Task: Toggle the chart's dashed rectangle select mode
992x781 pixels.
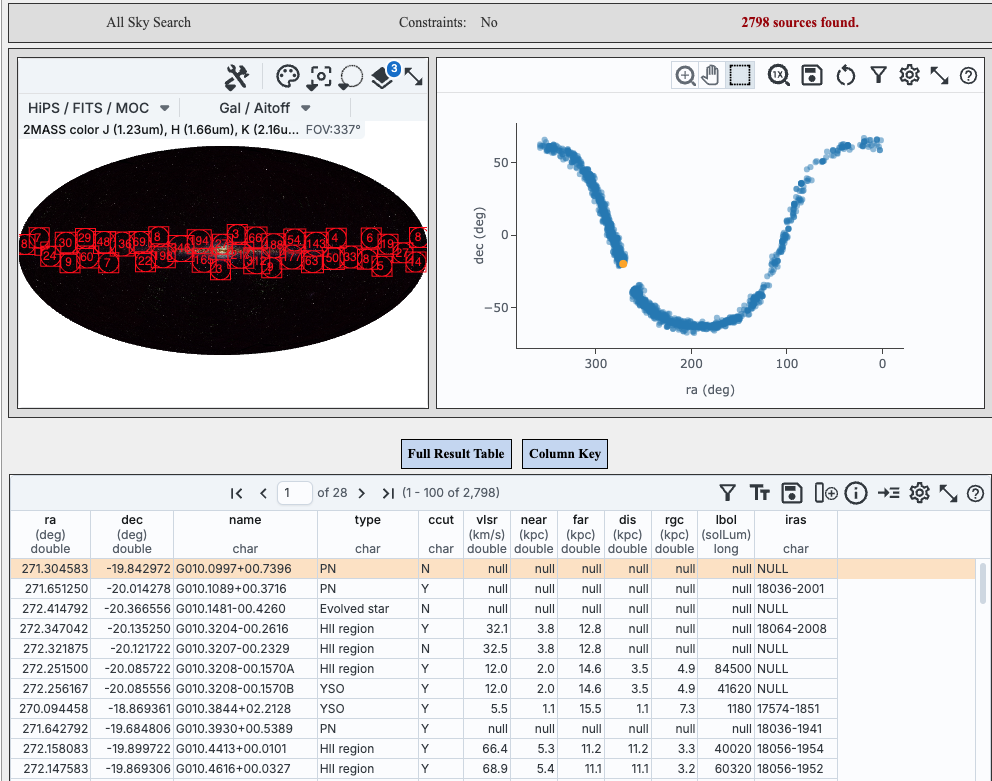Action: [739, 75]
